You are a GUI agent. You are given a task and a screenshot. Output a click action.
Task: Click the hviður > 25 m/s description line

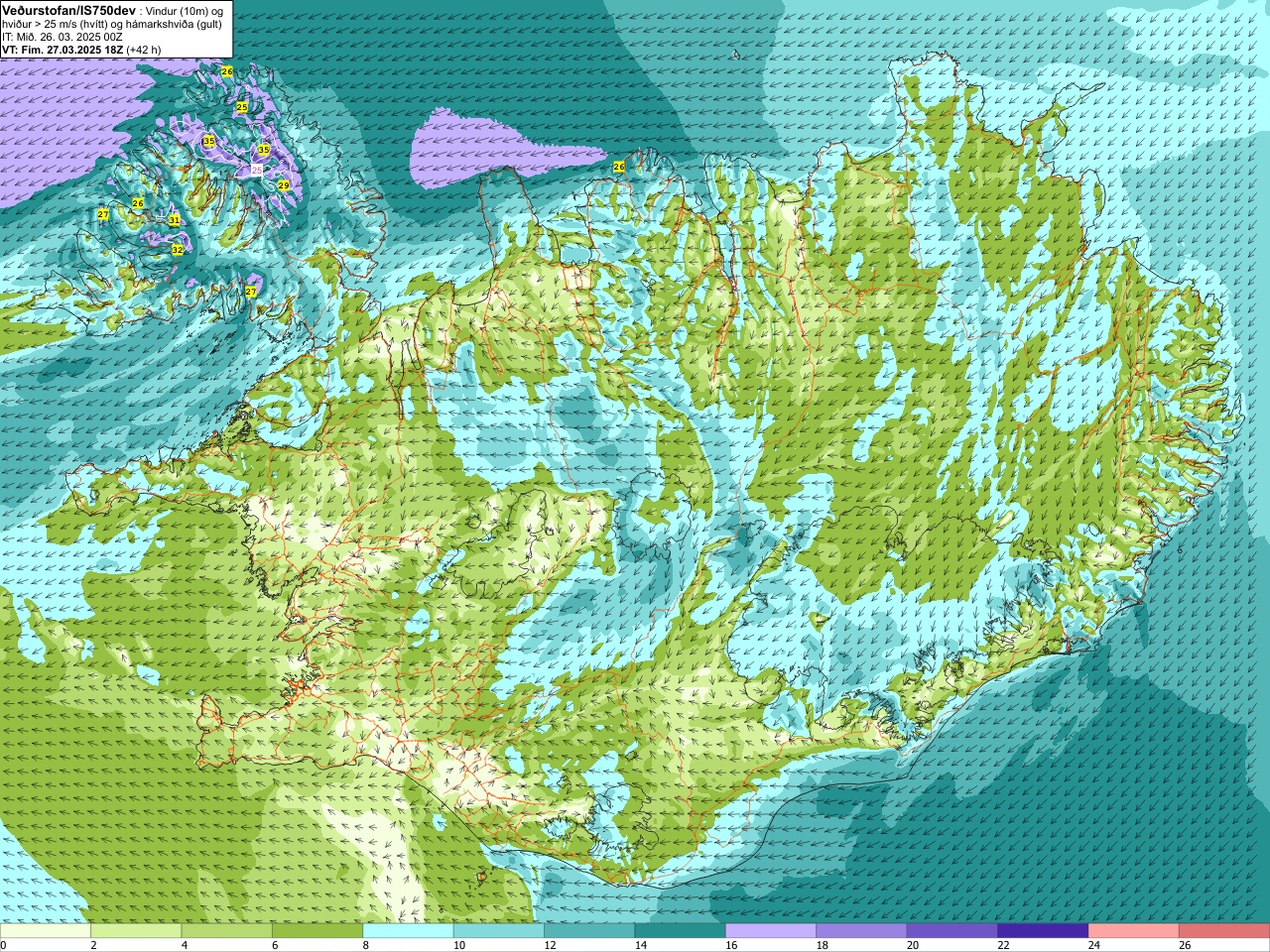pyautogui.click(x=112, y=24)
